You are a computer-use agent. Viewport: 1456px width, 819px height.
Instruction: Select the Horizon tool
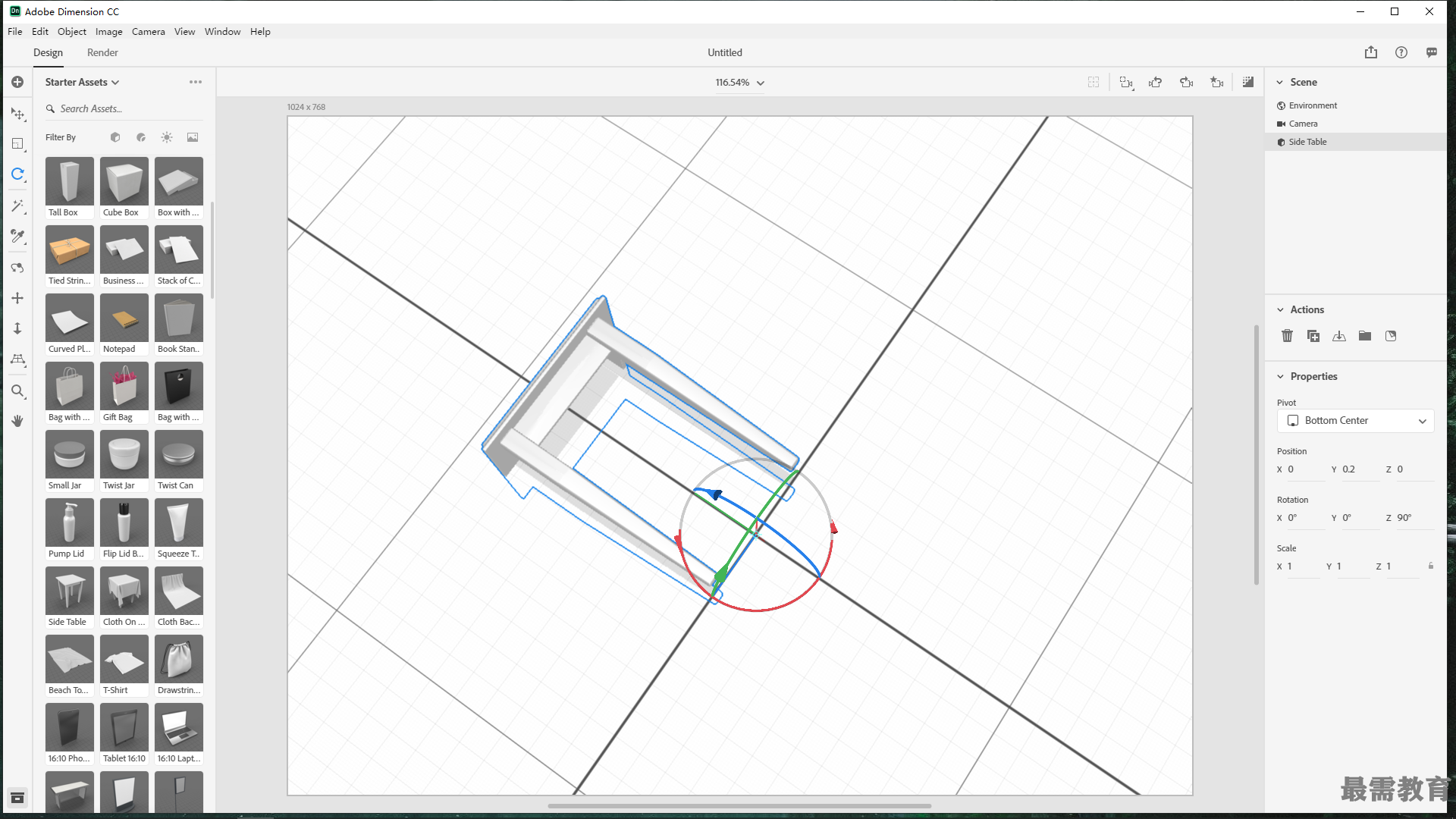pos(17,359)
